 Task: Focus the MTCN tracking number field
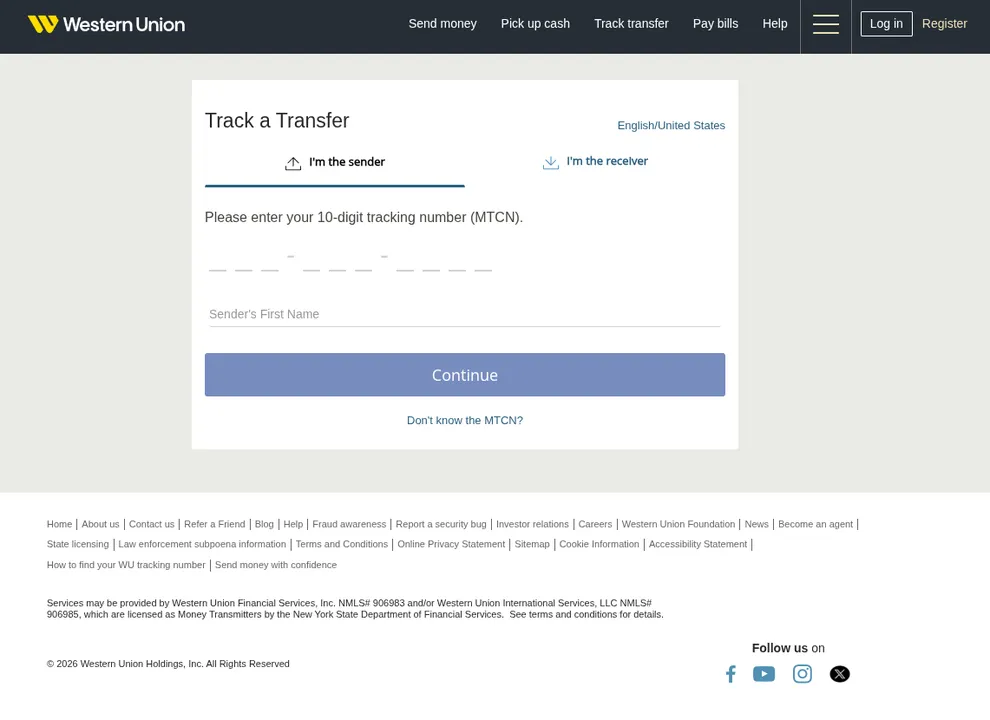pyautogui.click(x=350, y=261)
